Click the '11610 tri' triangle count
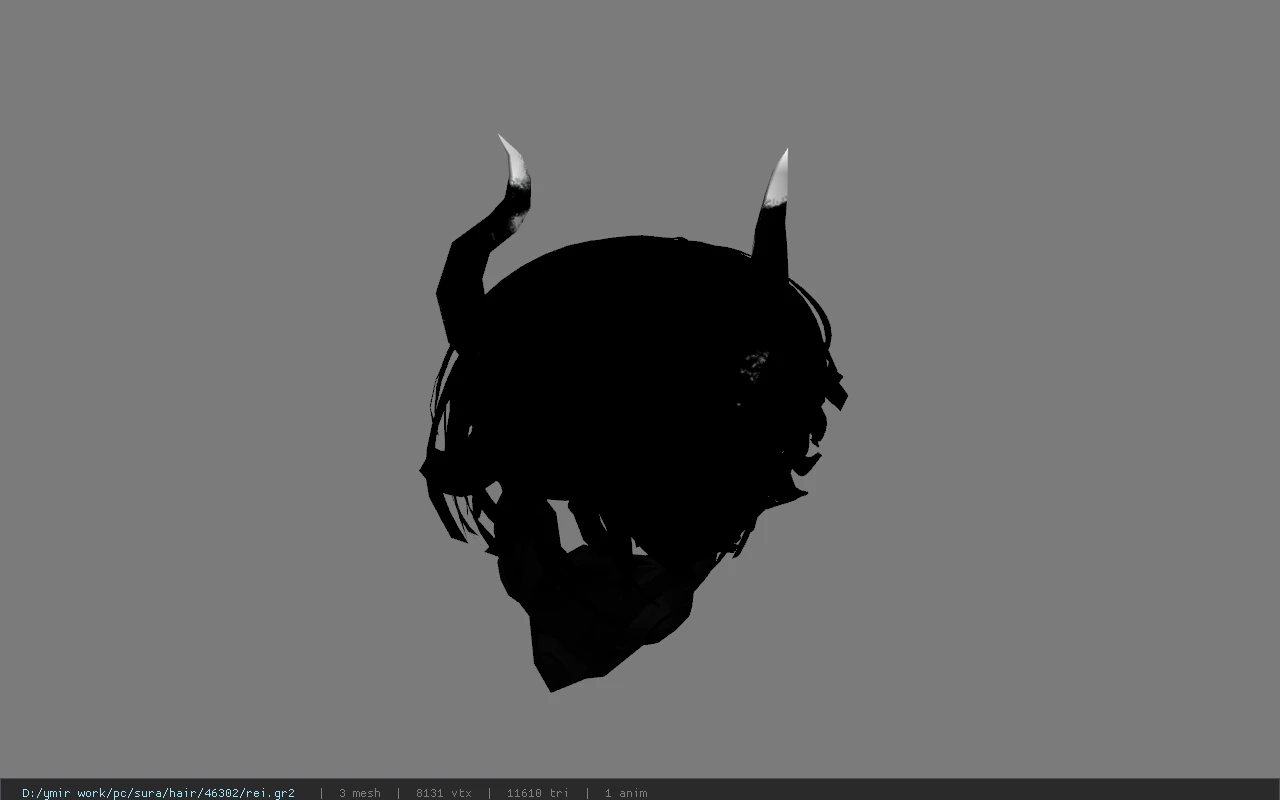Screen dimensions: 1280x800 (x=538, y=793)
